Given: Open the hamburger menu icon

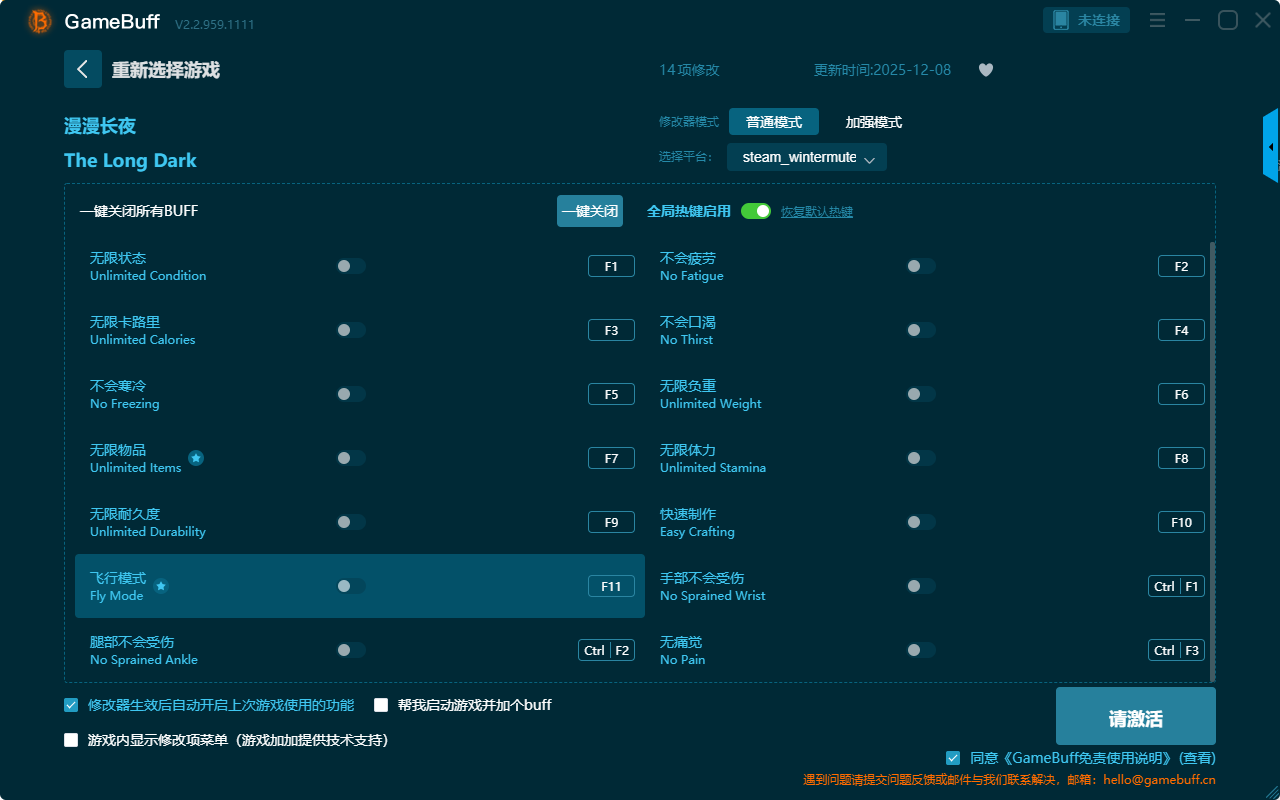Looking at the screenshot, I should point(1157,20).
